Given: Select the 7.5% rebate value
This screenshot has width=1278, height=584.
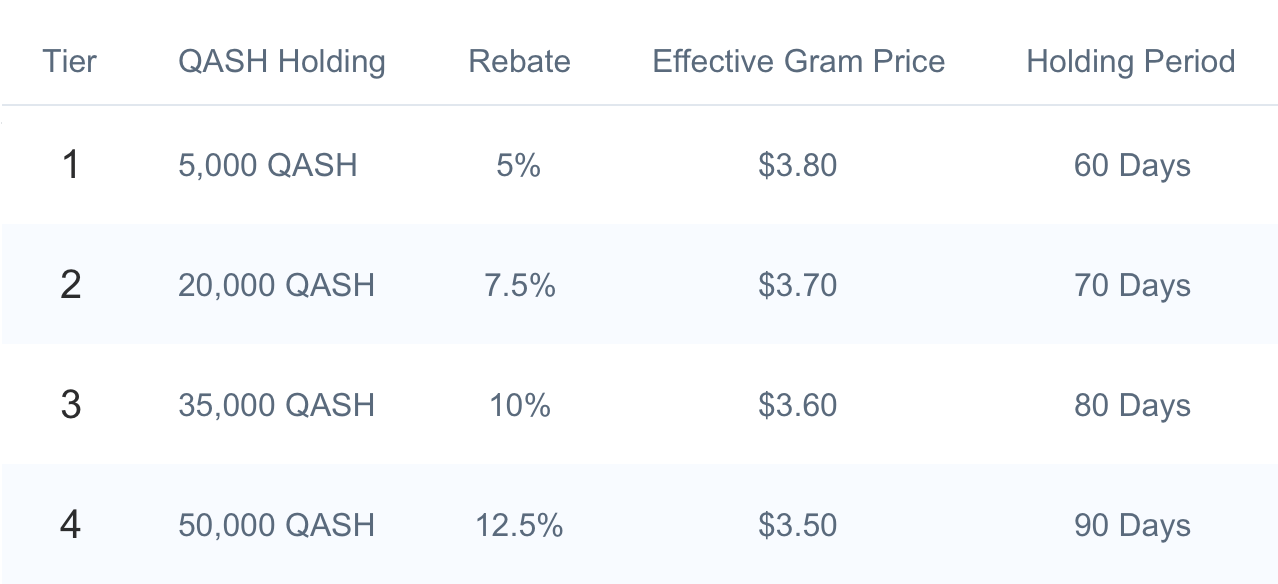Looking at the screenshot, I should pyautogui.click(x=519, y=285).
